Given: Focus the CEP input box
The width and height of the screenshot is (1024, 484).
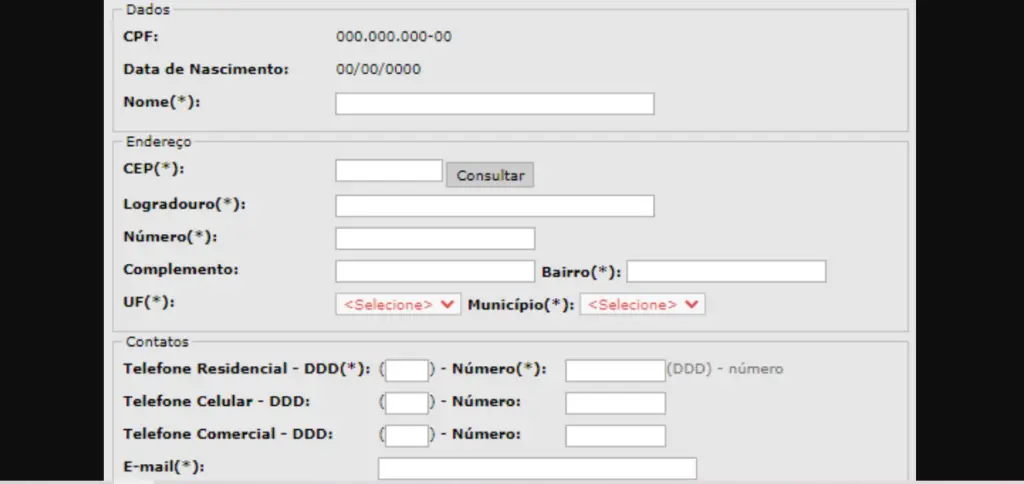Looking at the screenshot, I should pyautogui.click(x=388, y=171).
